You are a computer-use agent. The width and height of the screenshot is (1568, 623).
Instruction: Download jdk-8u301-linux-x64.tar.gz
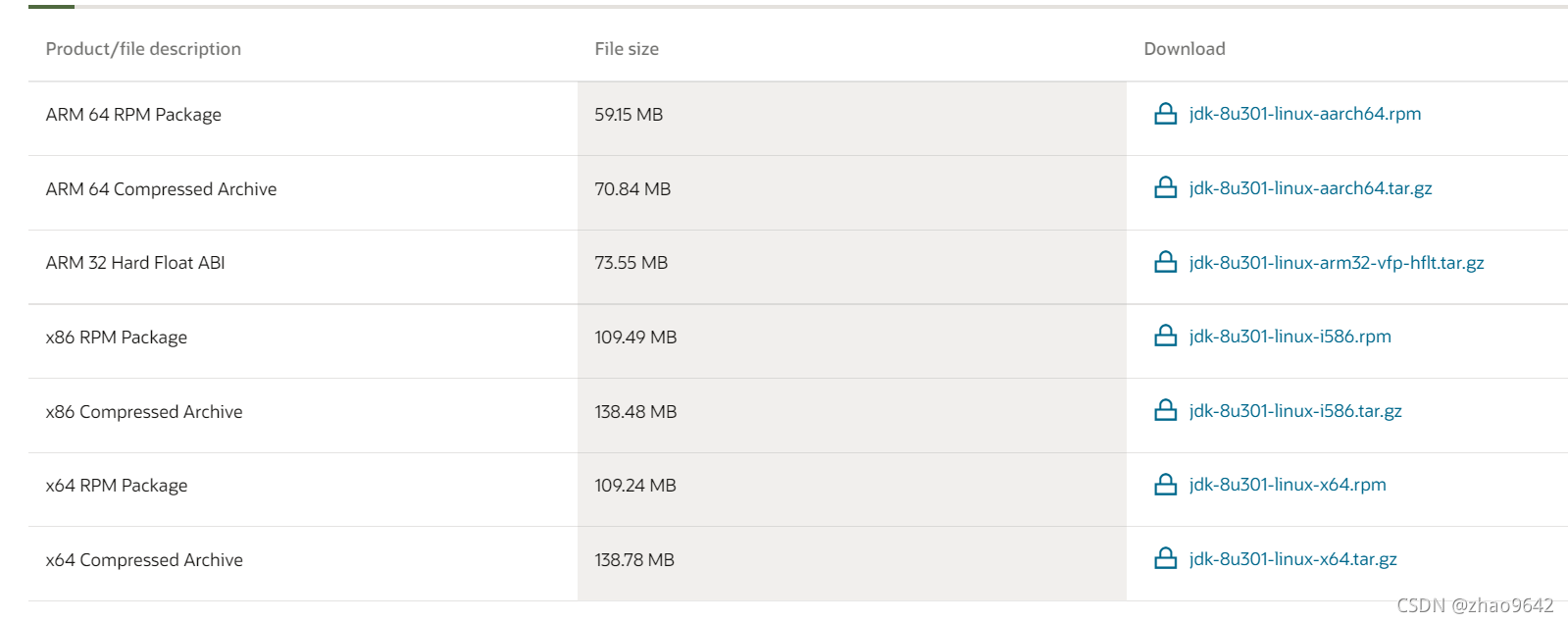(1292, 559)
